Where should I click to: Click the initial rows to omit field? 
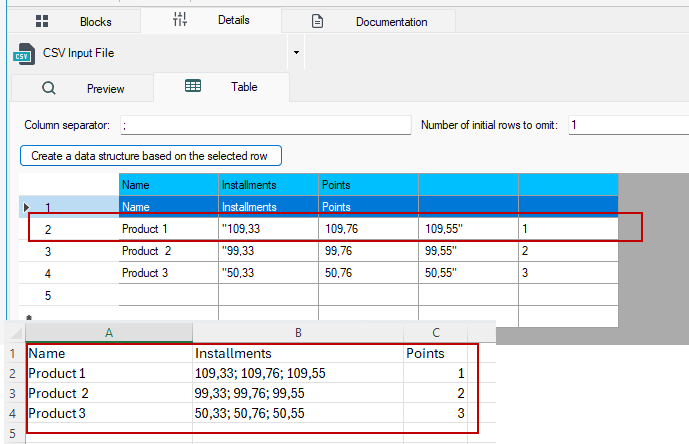628,125
